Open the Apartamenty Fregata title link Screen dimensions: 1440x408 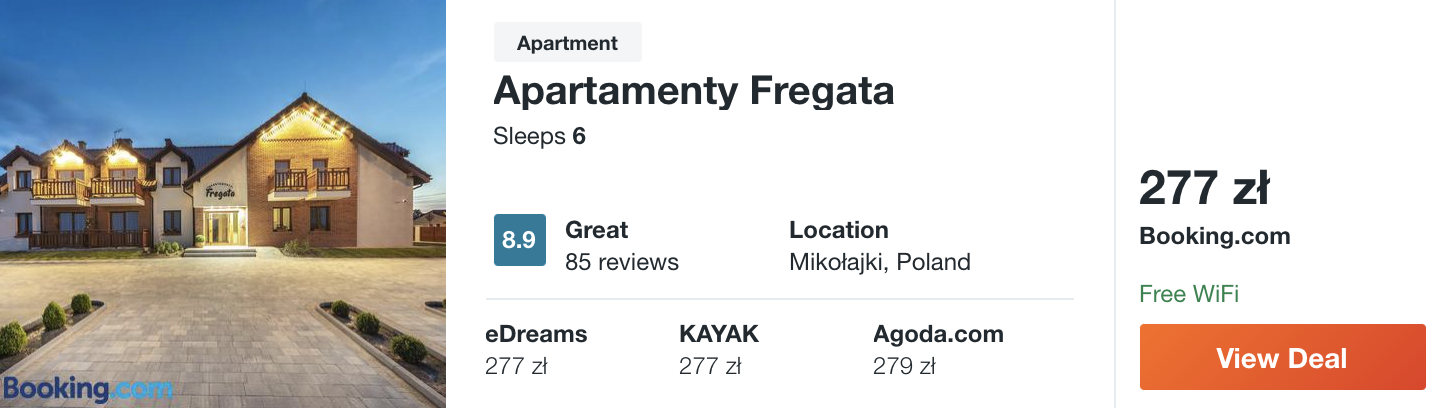pyautogui.click(x=693, y=91)
